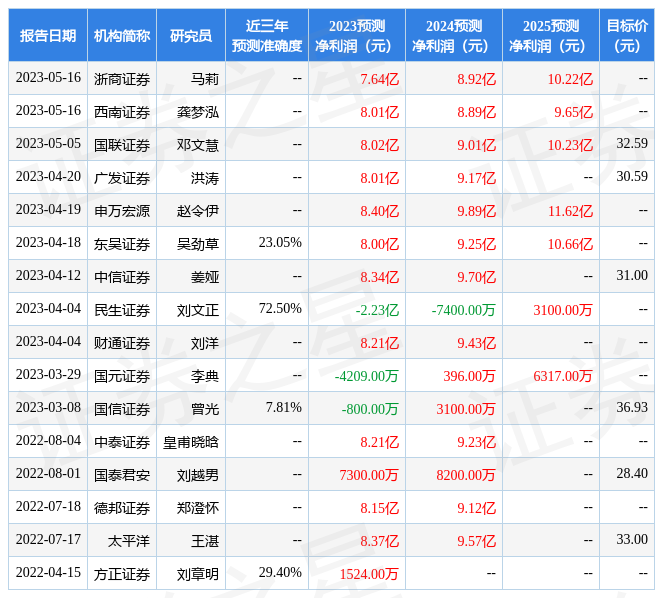Screen dimensions: 655x598
Task: Click researcher name 吴劲草
Action: coord(198,244)
